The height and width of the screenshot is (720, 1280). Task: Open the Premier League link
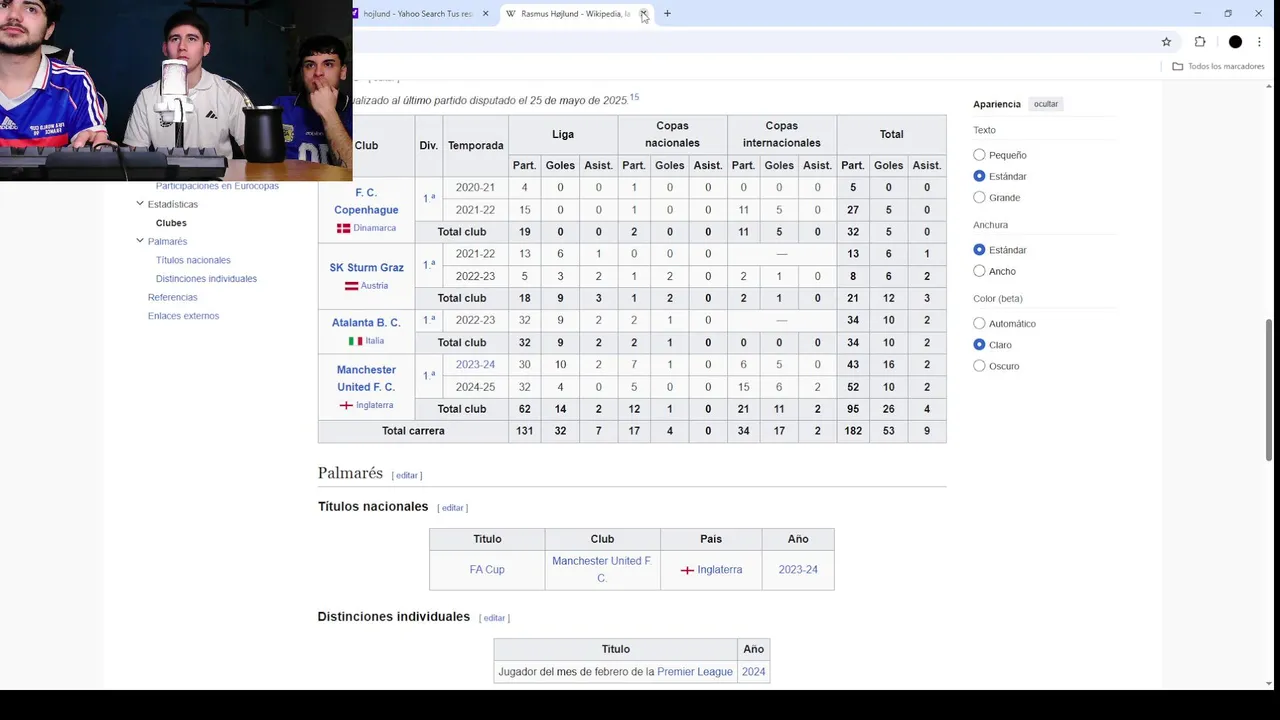[695, 672]
